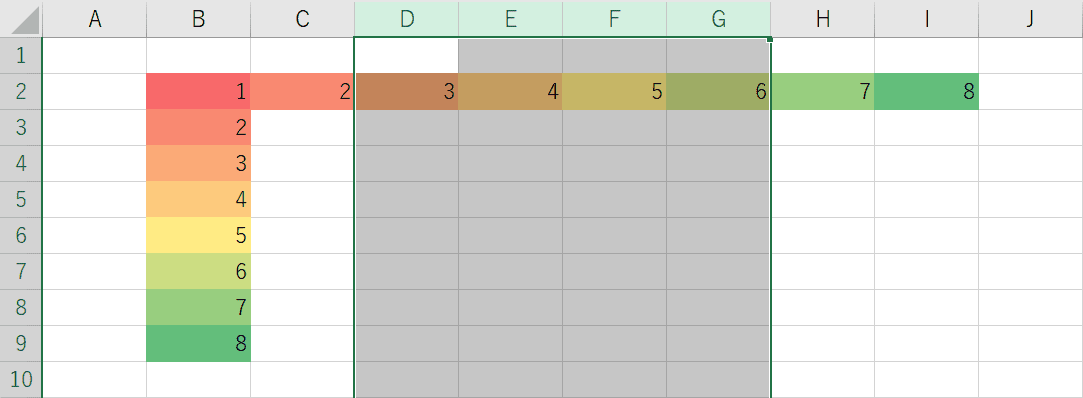Select row 10 header
Viewport: 1083px width, 398px height.
pyautogui.click(x=21, y=379)
